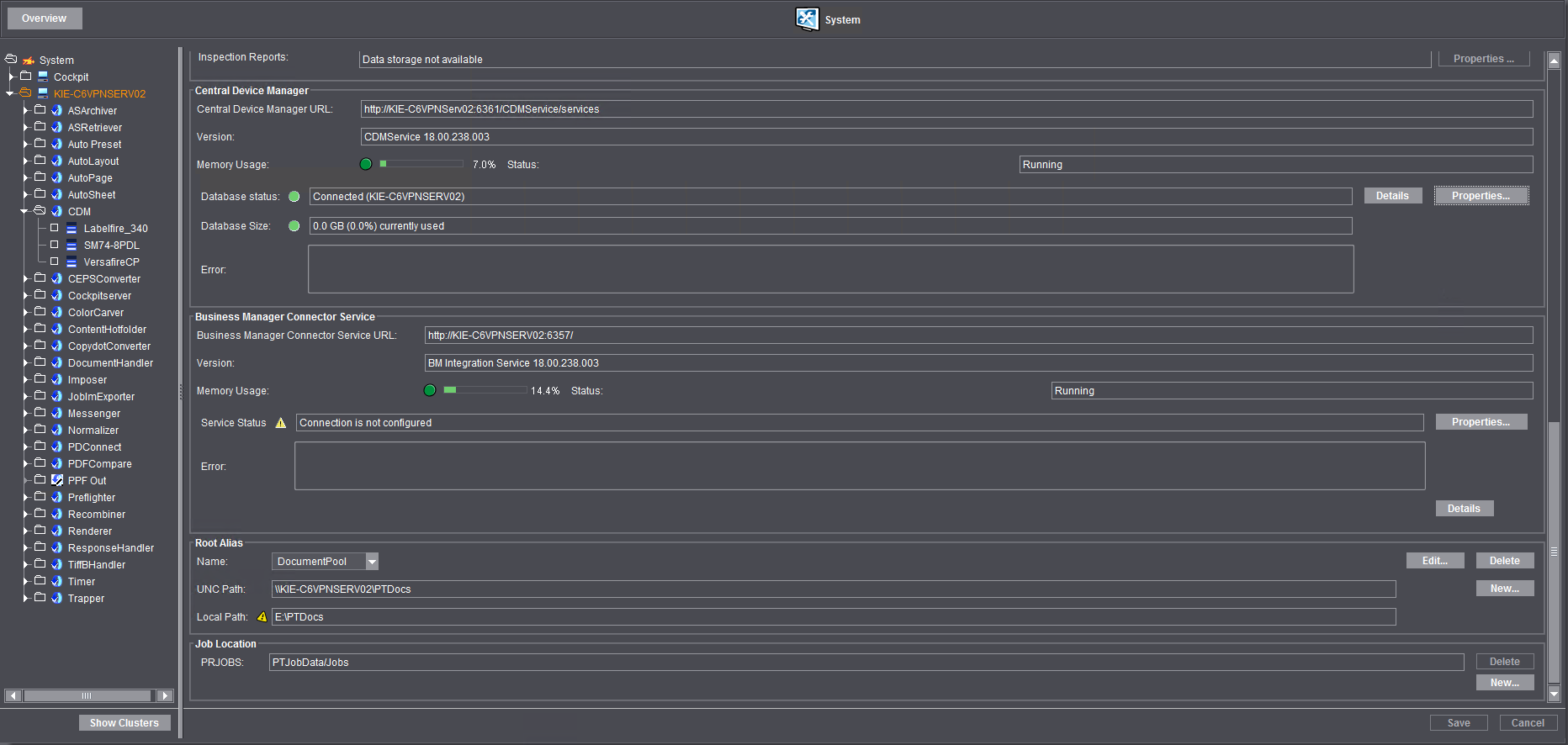This screenshot has height=745, width=1568.
Task: Click the ASArchiver service status icon
Action: pyautogui.click(x=57, y=110)
